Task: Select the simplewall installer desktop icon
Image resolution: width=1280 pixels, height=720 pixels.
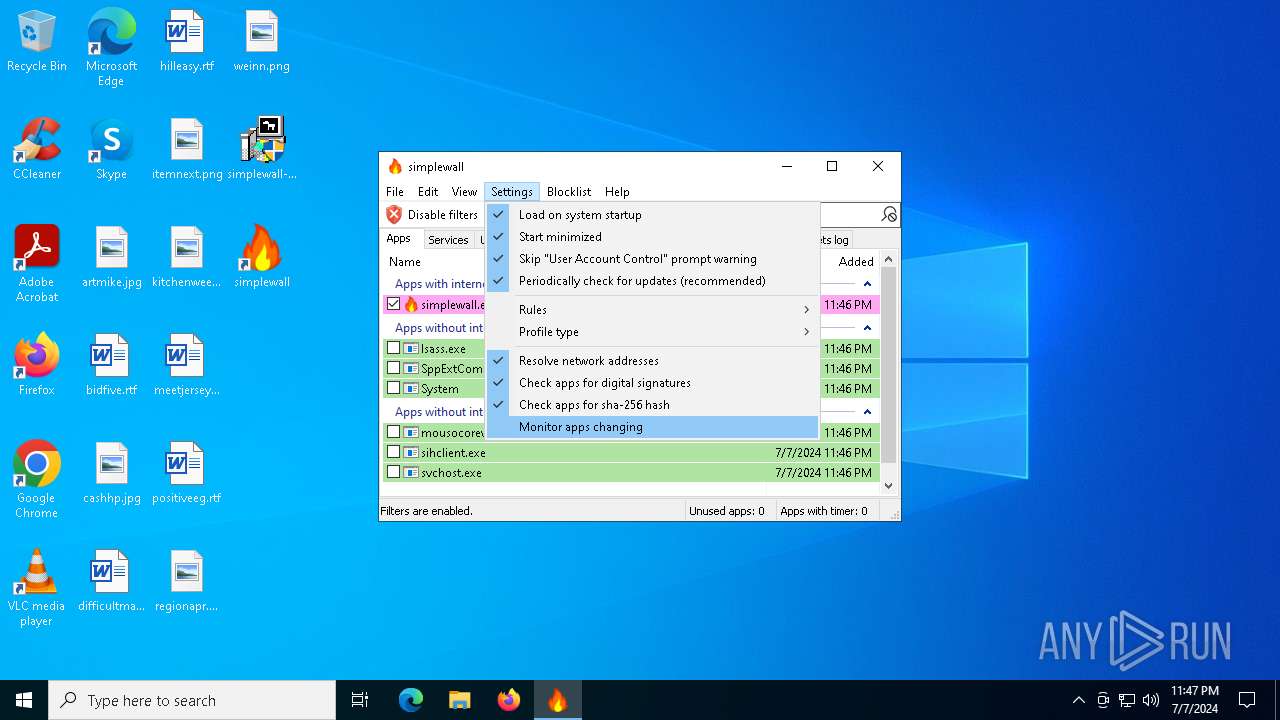Action: [x=262, y=150]
